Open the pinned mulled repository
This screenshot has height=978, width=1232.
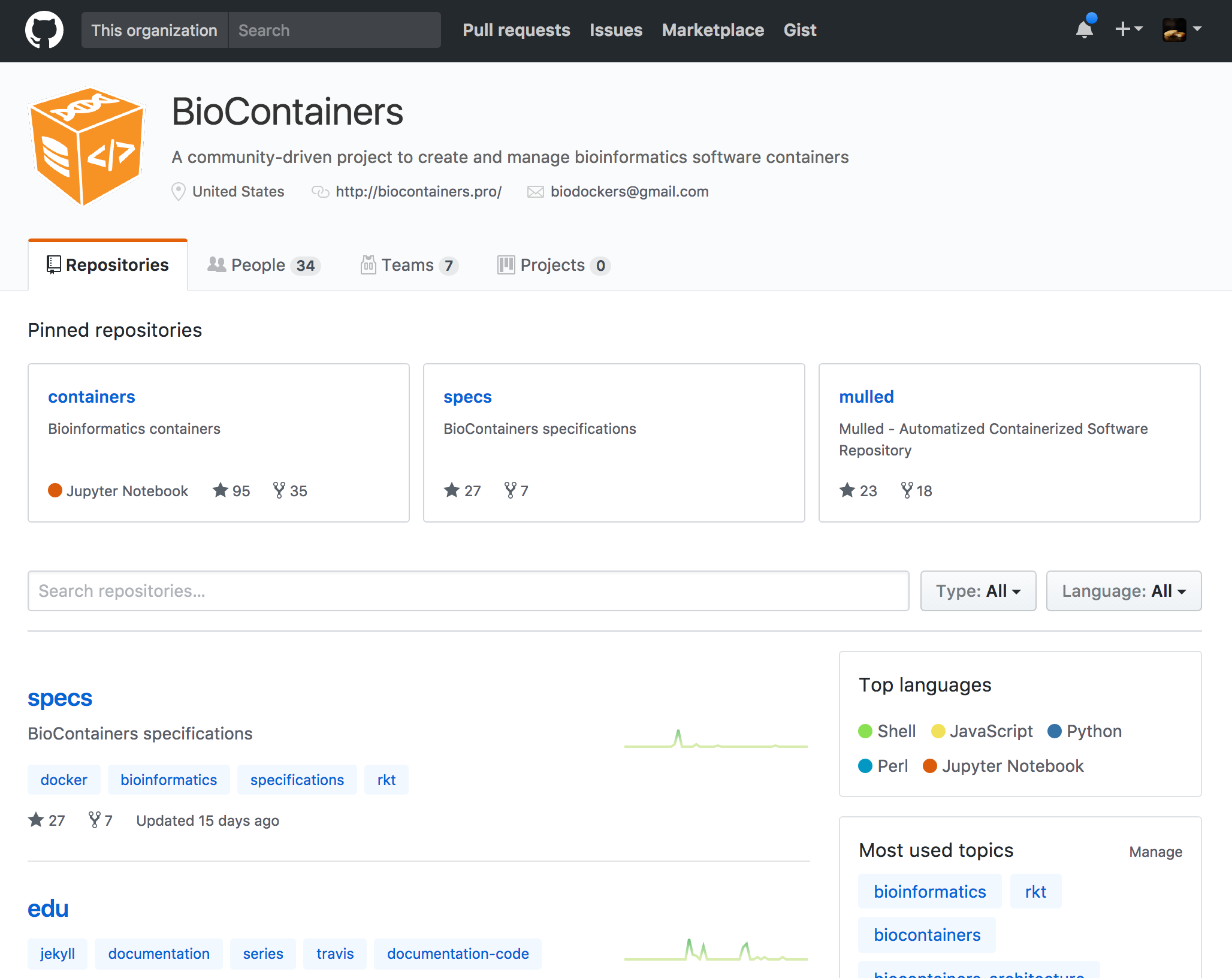[866, 397]
